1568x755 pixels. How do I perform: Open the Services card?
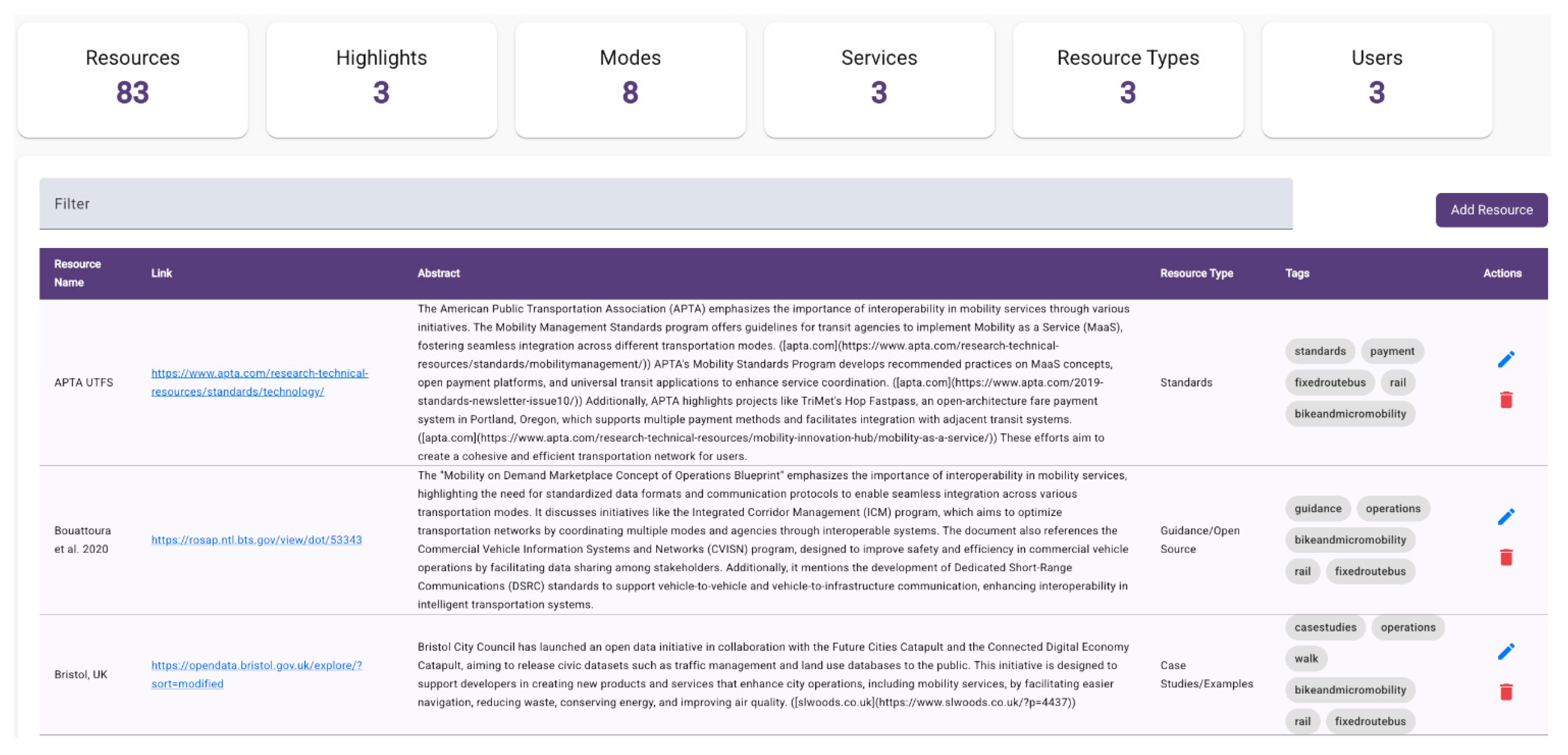coord(879,79)
